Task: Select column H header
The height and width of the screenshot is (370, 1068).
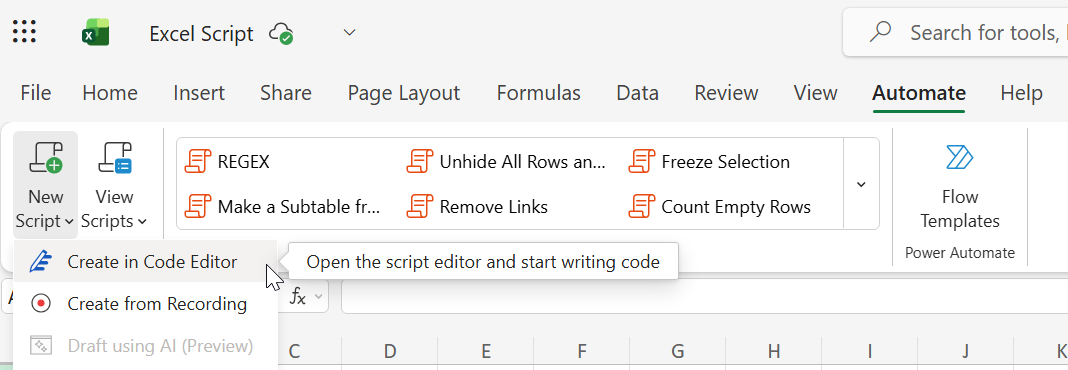Action: click(x=774, y=352)
